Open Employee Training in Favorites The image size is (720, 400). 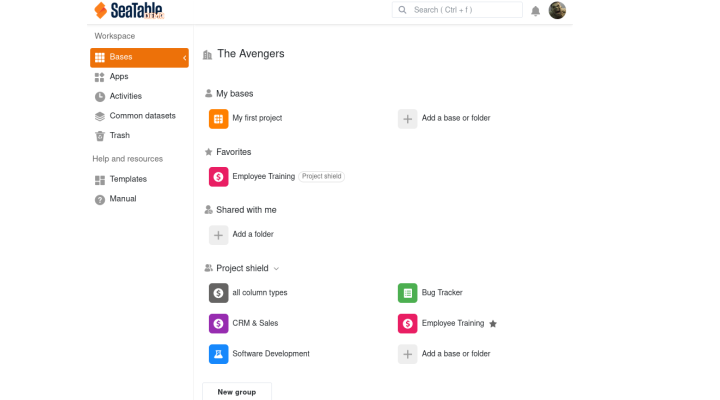(x=264, y=176)
